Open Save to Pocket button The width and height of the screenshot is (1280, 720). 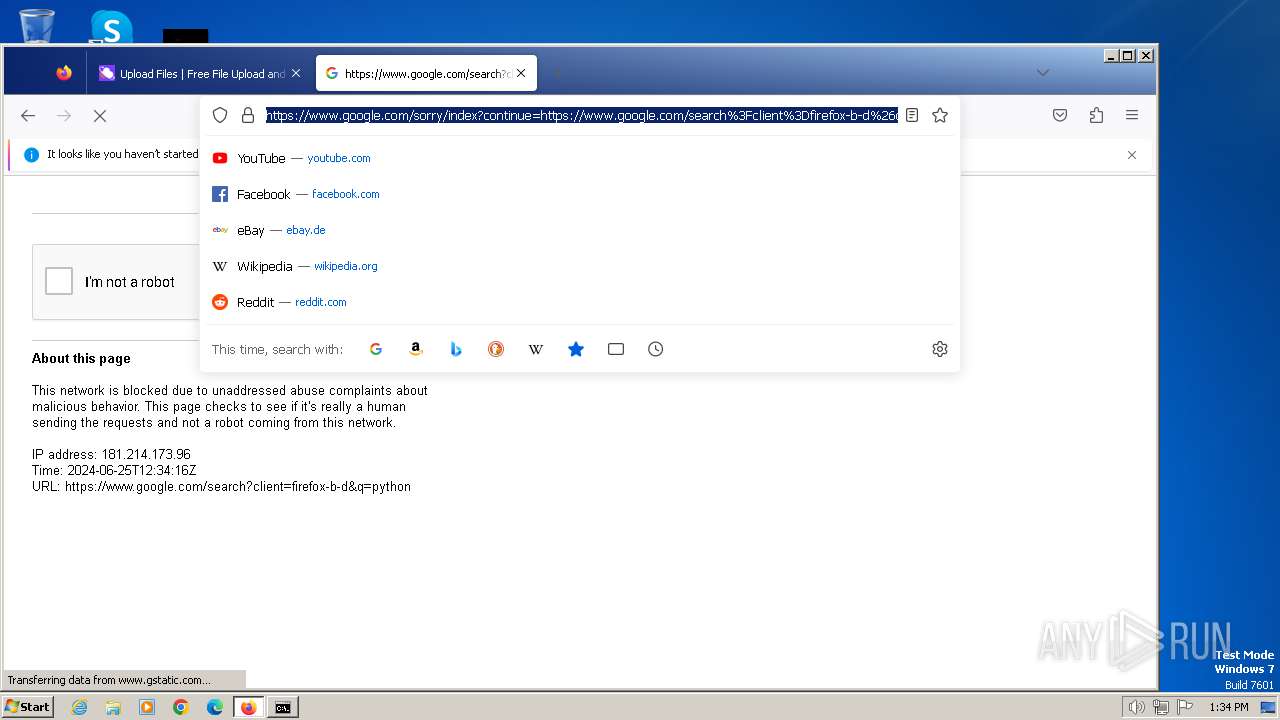click(x=1060, y=116)
